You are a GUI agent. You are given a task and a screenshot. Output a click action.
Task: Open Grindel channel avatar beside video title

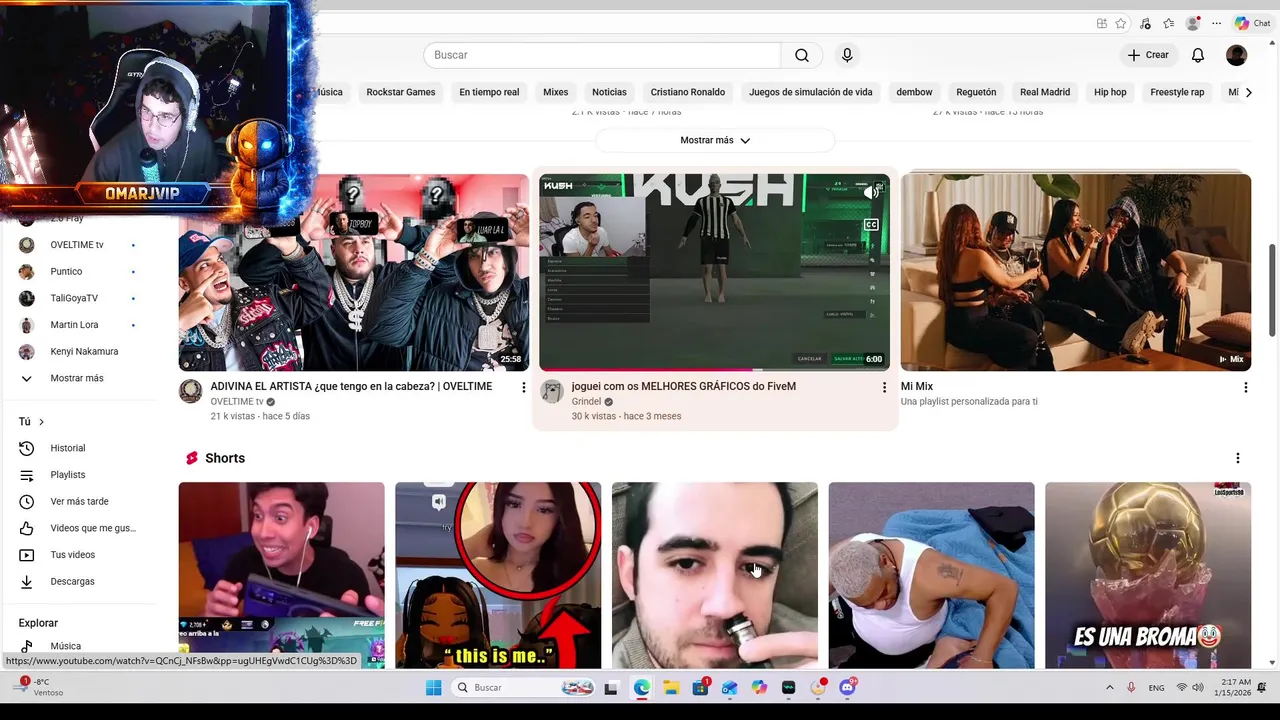pos(552,391)
